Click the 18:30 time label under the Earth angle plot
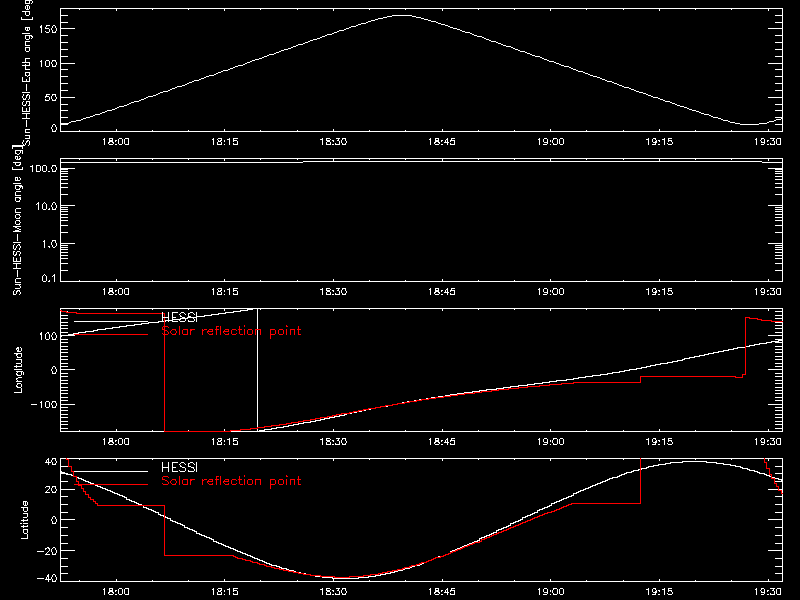Image resolution: width=800 pixels, height=600 pixels. [333, 142]
